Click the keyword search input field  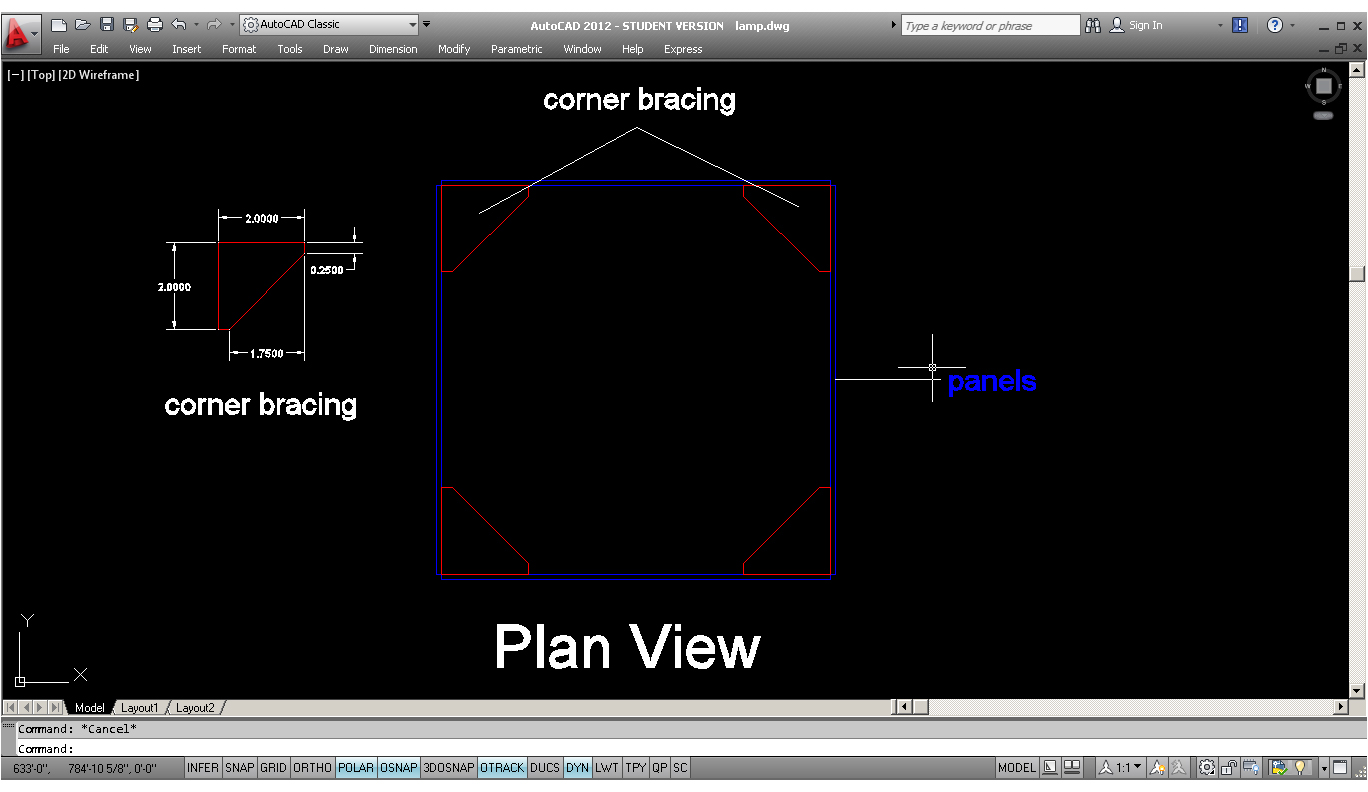point(990,26)
